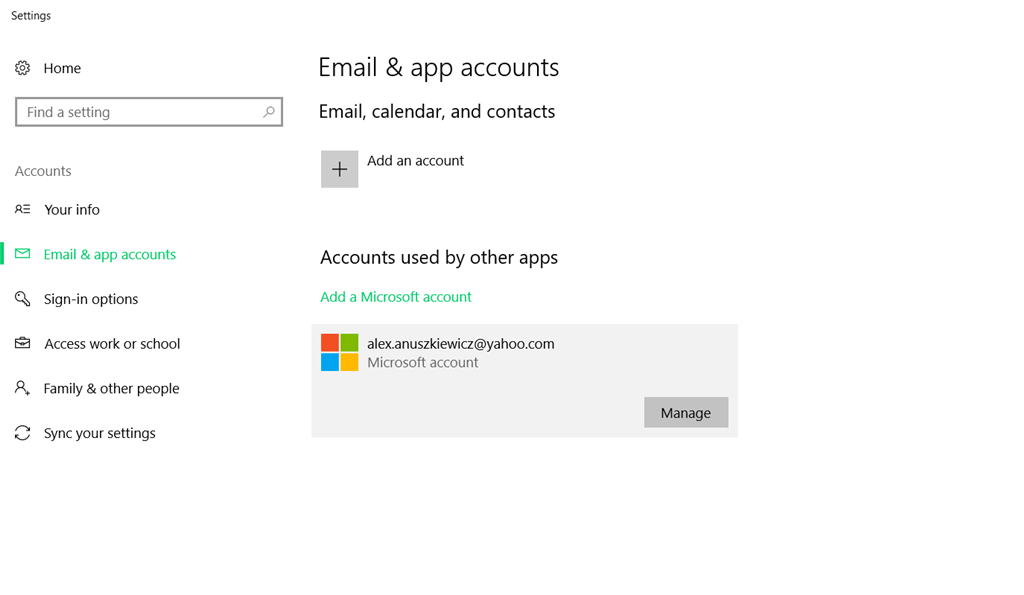This screenshot has height=595, width=1024.
Task: Open Access work or school
Action: point(112,344)
